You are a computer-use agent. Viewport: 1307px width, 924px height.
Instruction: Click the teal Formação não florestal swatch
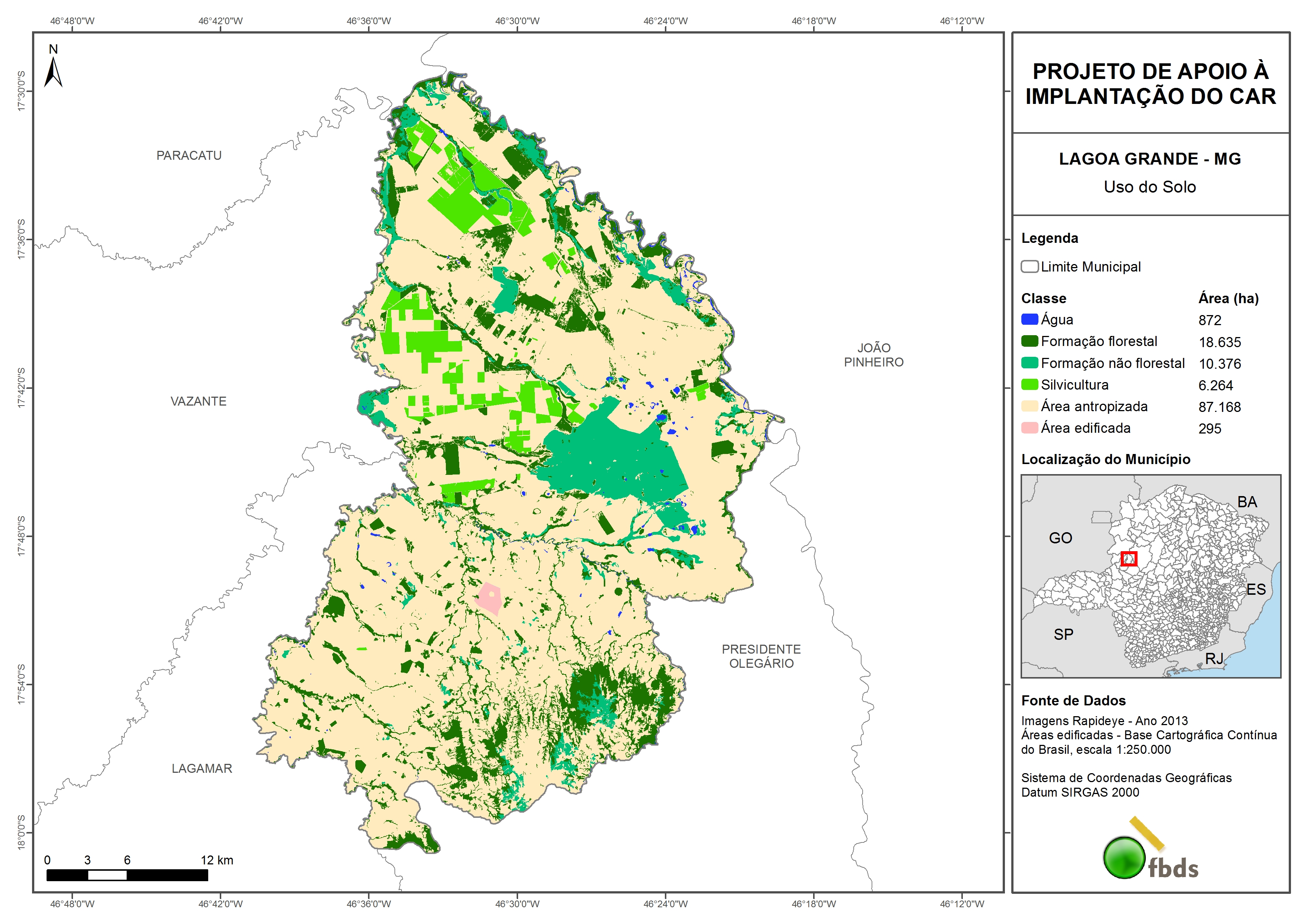click(x=1029, y=363)
